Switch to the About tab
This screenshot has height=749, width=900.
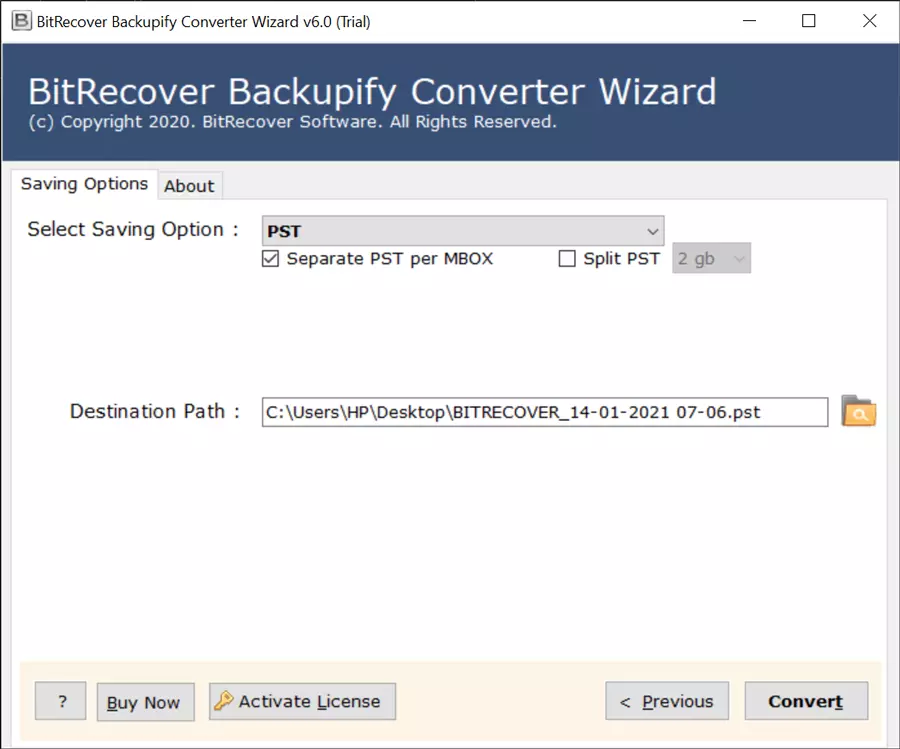coord(189,186)
